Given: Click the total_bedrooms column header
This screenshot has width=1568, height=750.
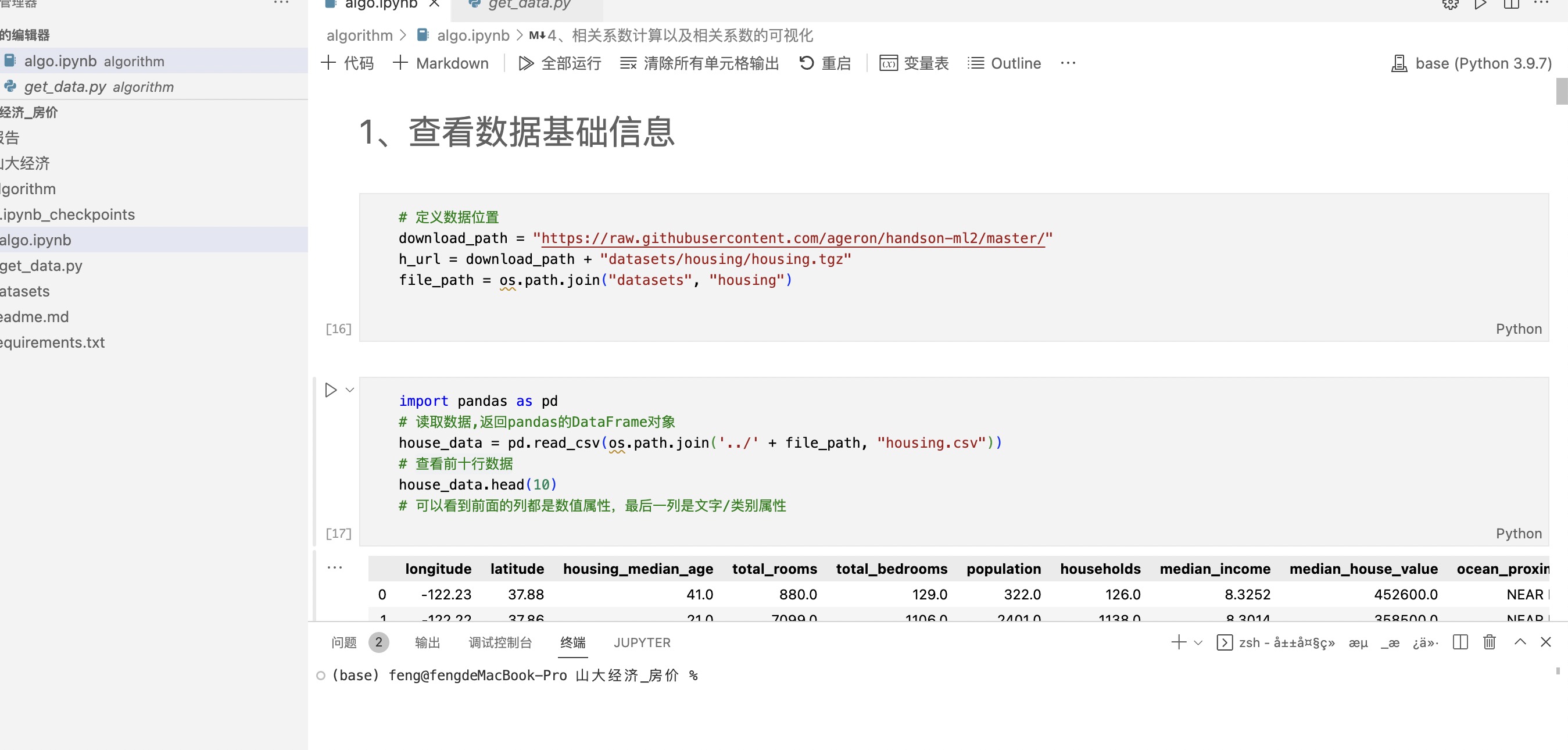Looking at the screenshot, I should coord(892,569).
